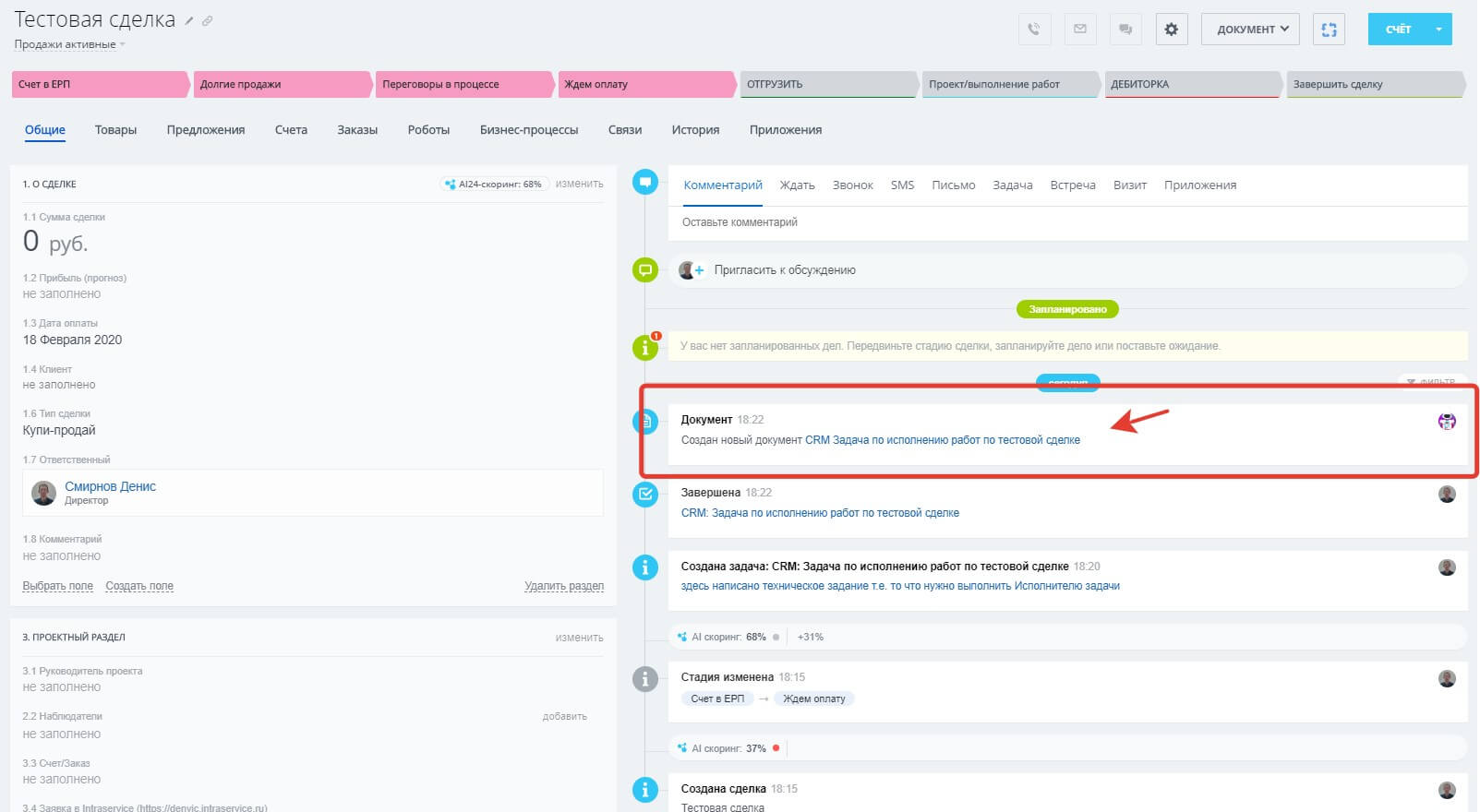Open the ДОКУМЕНТ dropdown

tap(1250, 29)
